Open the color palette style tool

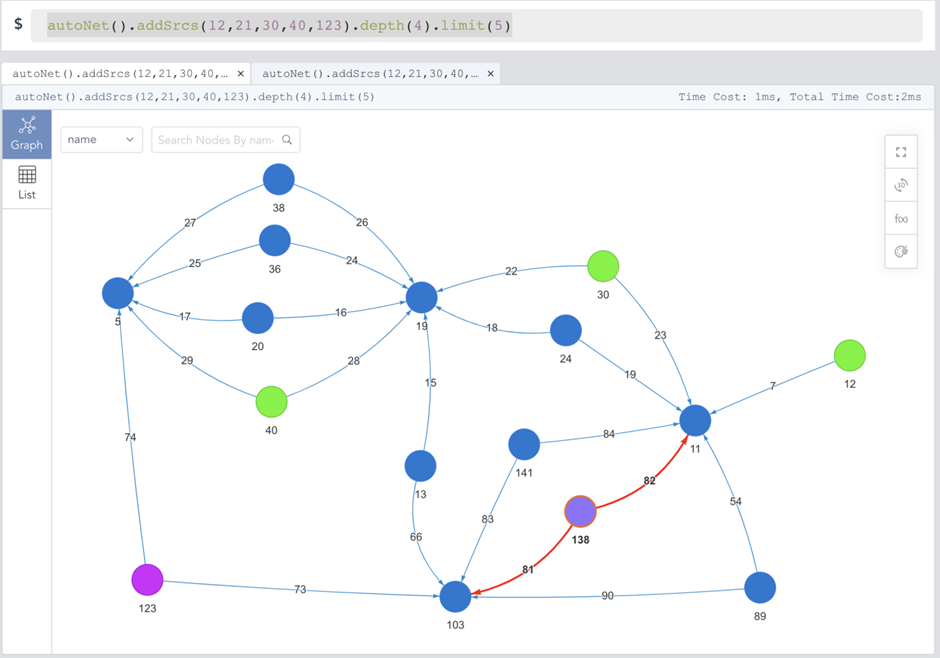point(901,252)
